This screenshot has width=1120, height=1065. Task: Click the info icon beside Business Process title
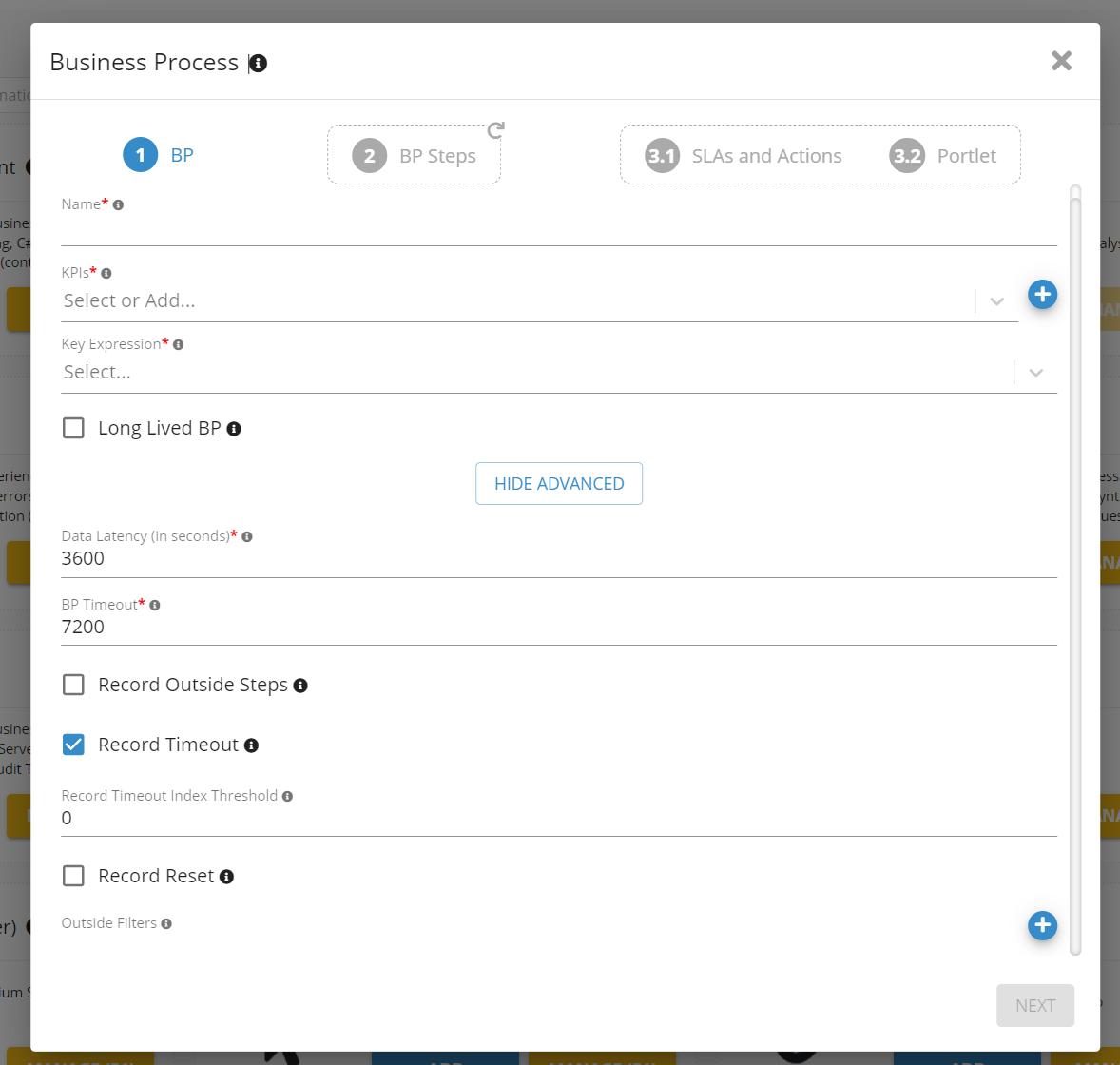pos(258,63)
